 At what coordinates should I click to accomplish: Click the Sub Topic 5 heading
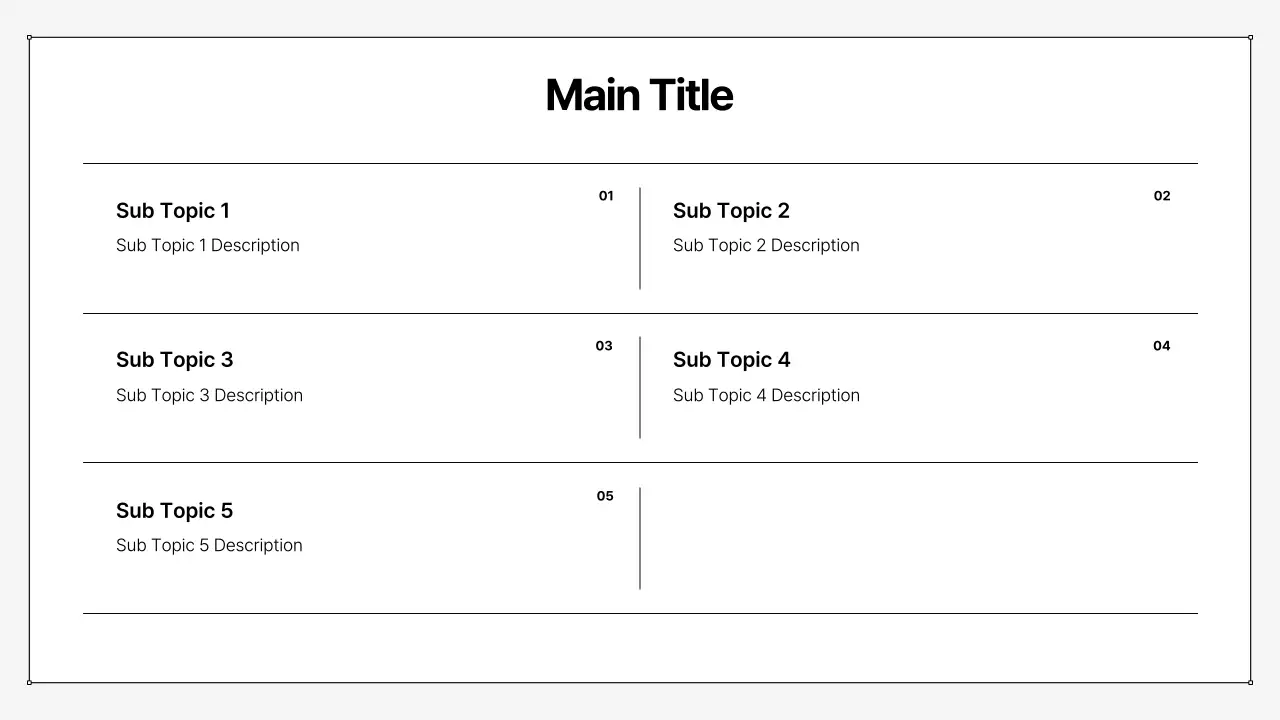tap(174, 511)
